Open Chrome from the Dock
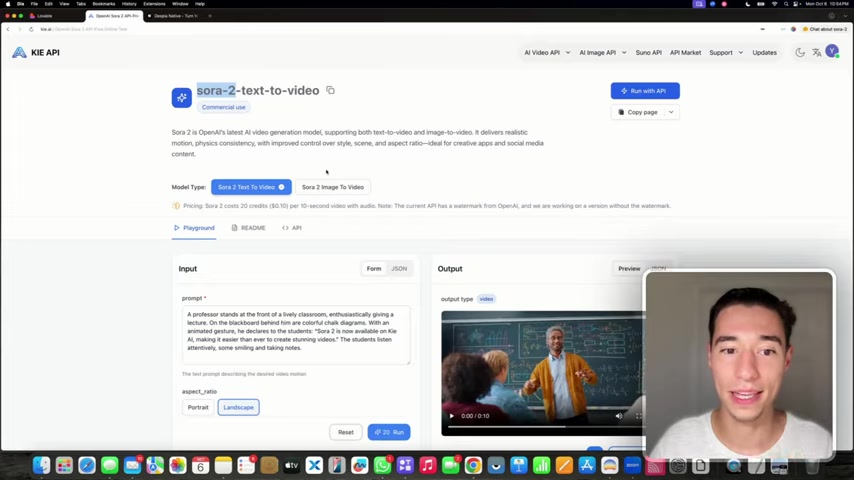The image size is (854, 480). click(x=473, y=465)
